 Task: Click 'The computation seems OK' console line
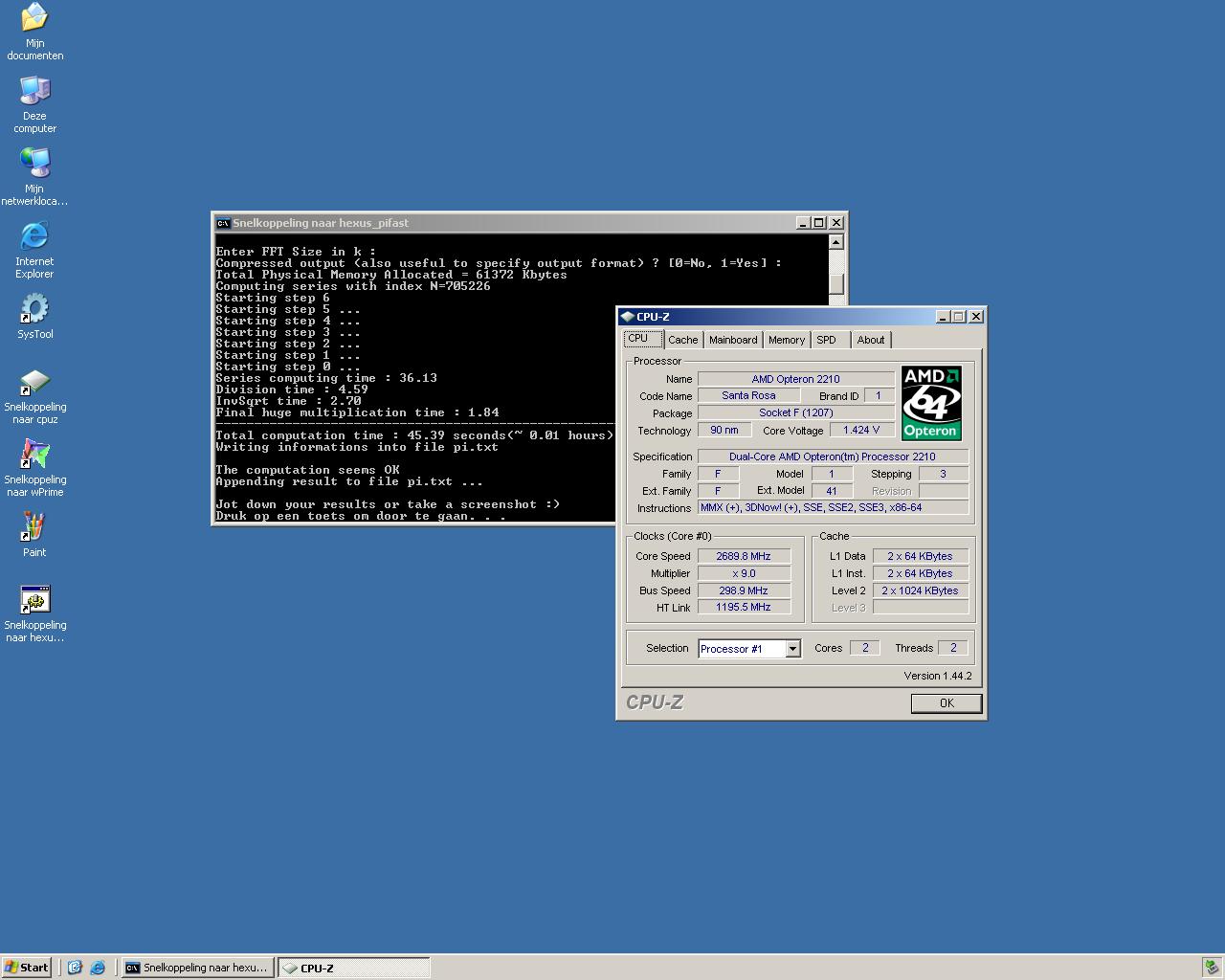[308, 470]
